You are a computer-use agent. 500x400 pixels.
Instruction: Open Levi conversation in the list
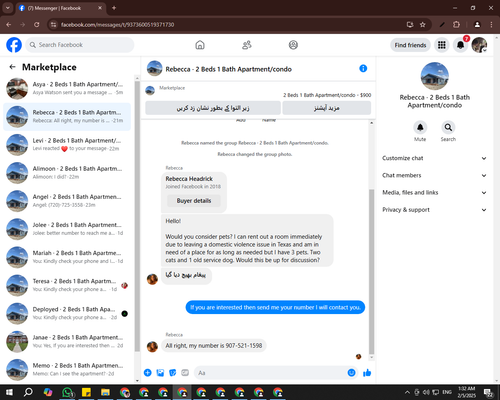(67, 145)
